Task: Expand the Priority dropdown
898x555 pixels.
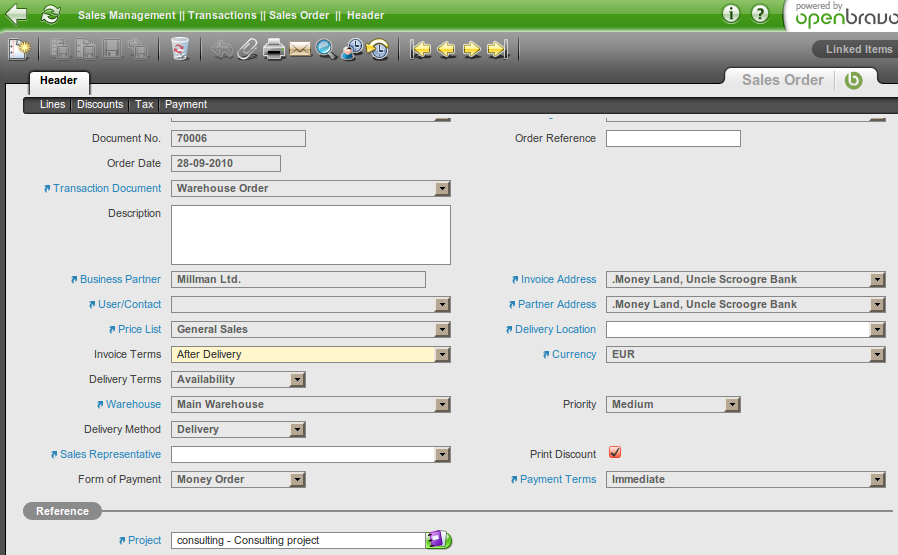Action: (732, 404)
